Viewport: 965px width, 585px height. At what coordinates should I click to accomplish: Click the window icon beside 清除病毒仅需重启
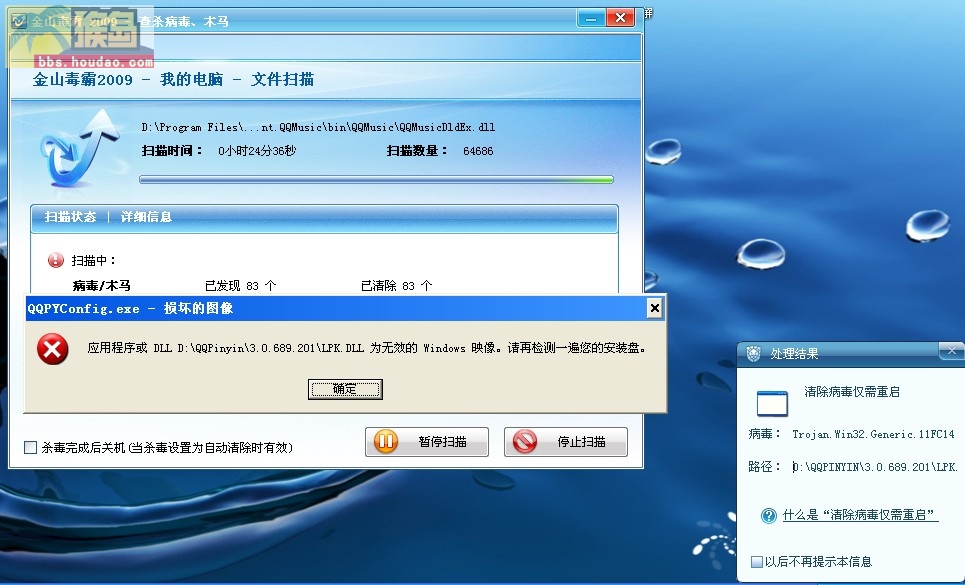[772, 403]
